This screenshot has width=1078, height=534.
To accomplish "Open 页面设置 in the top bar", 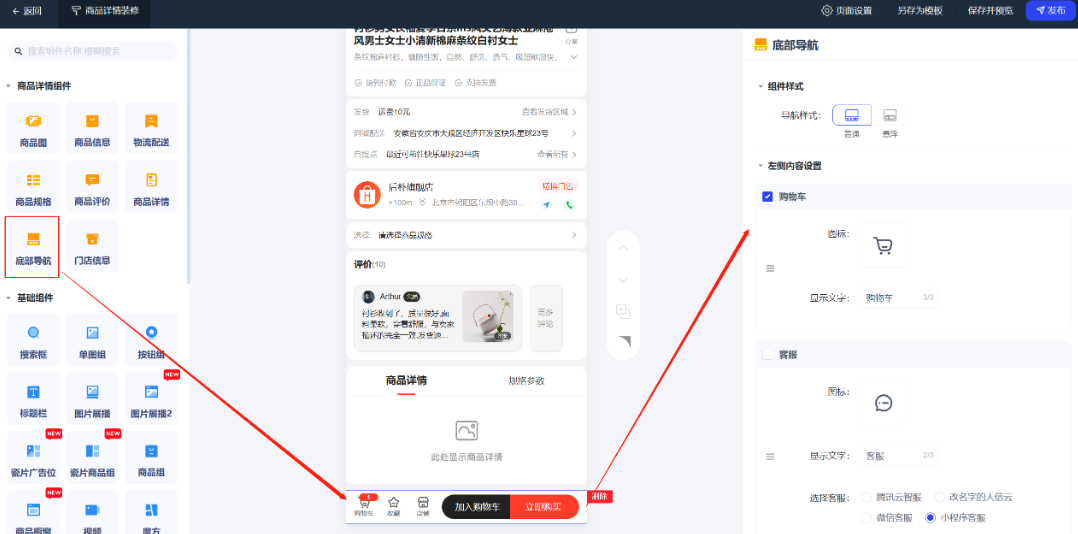I will coord(846,11).
